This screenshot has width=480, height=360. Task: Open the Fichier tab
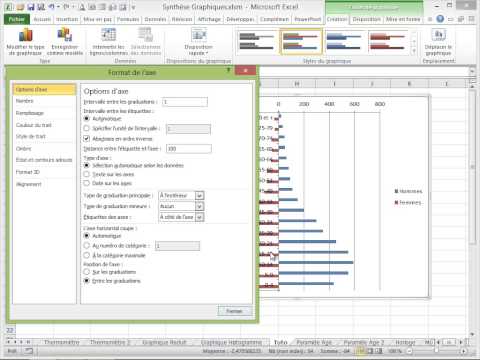pos(17,19)
